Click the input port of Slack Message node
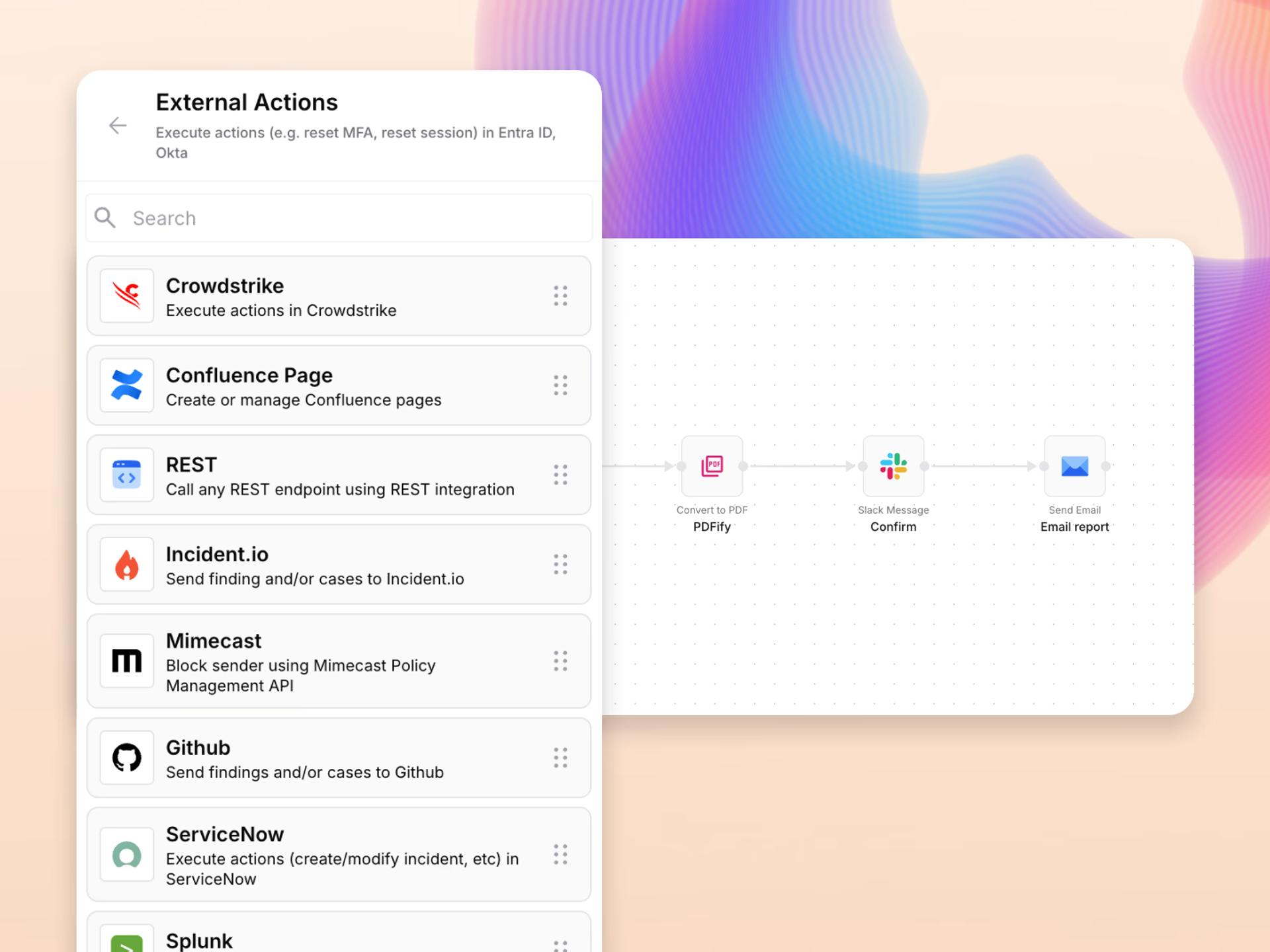 click(x=863, y=466)
